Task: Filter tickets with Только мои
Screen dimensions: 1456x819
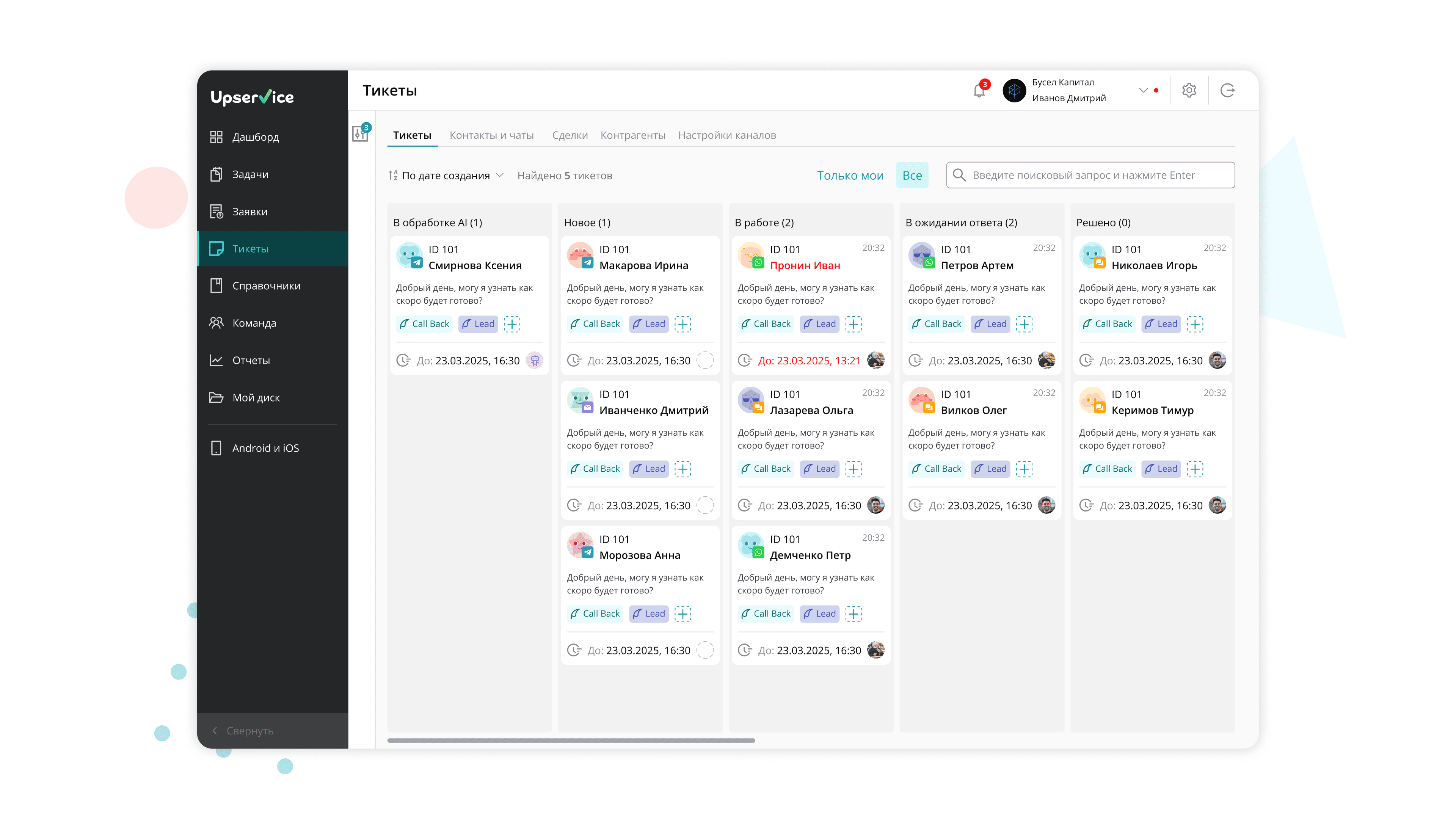Action: (850, 176)
